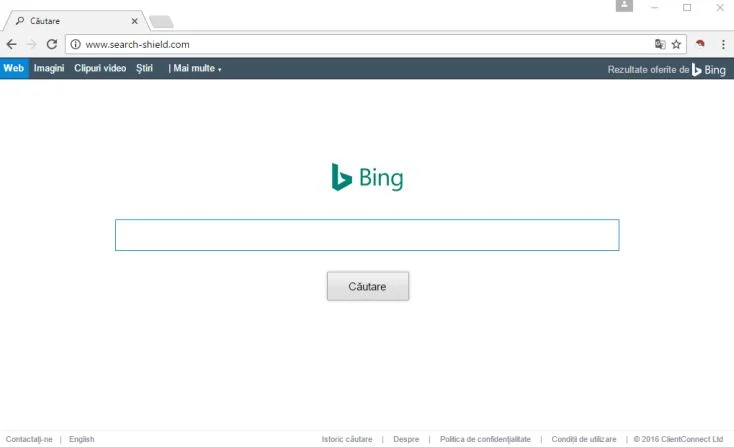
Task: Close the Căutare tab
Action: tap(134, 21)
